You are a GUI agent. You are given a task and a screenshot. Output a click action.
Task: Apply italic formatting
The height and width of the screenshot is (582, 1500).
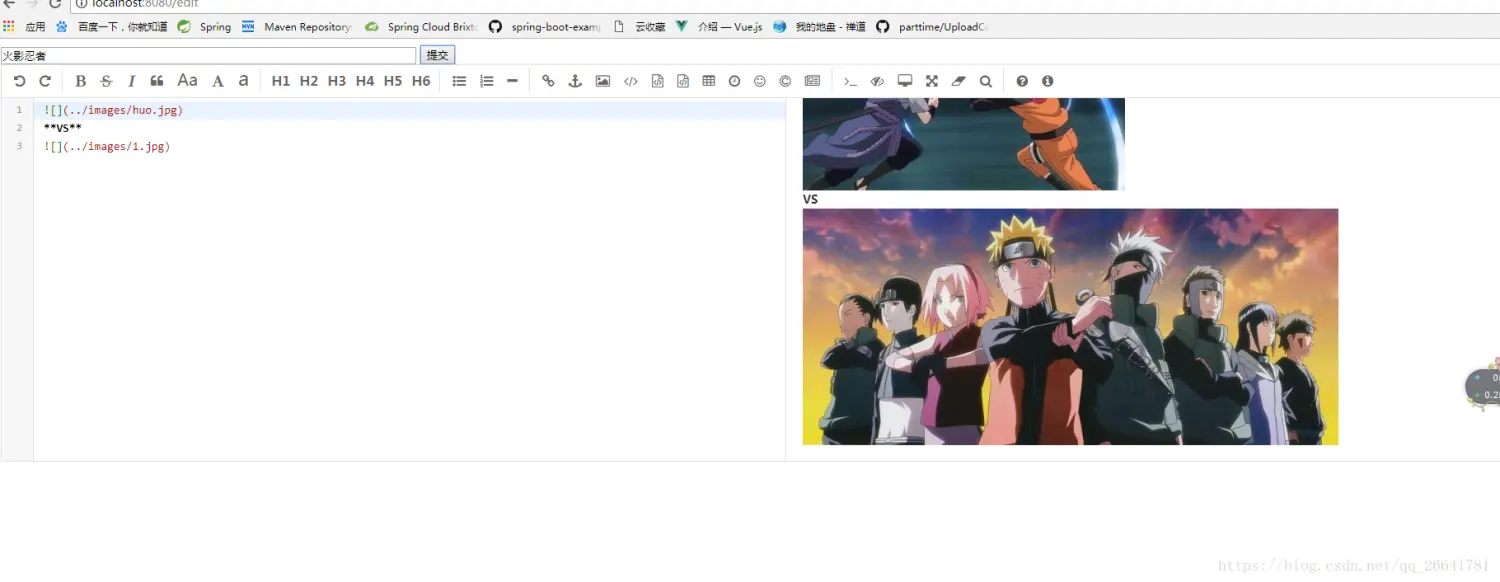coord(131,81)
